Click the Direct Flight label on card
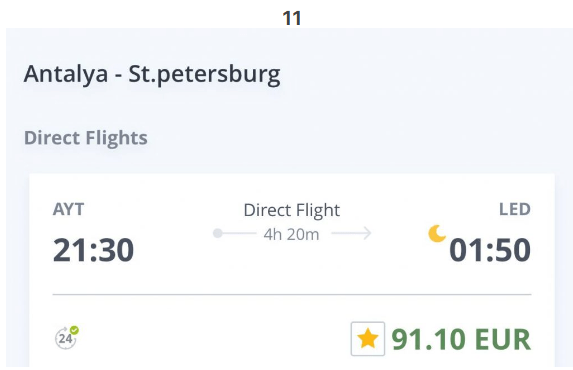Screen dimensions: 573x370 click(x=292, y=210)
